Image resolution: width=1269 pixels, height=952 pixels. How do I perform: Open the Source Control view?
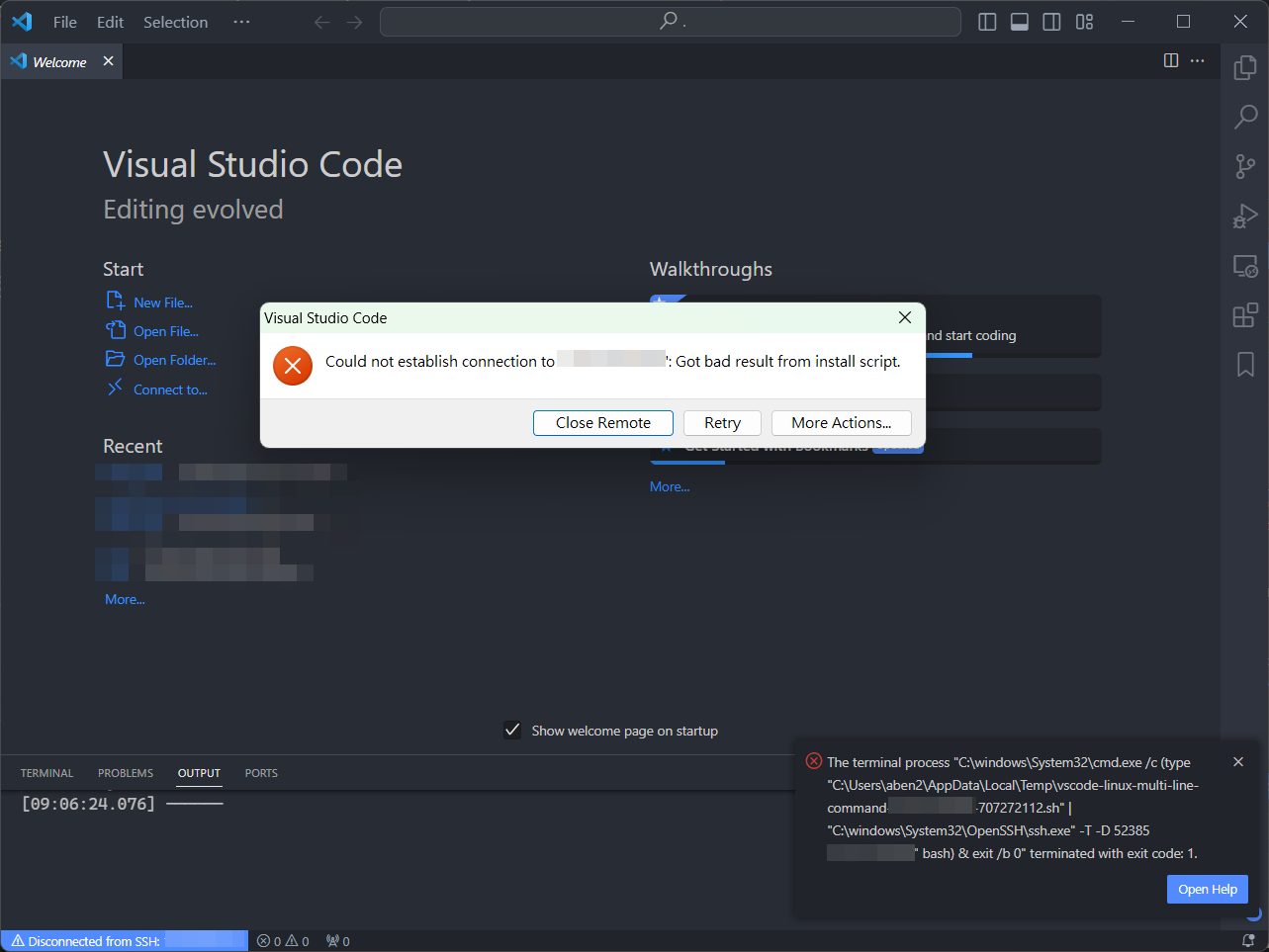tap(1245, 166)
